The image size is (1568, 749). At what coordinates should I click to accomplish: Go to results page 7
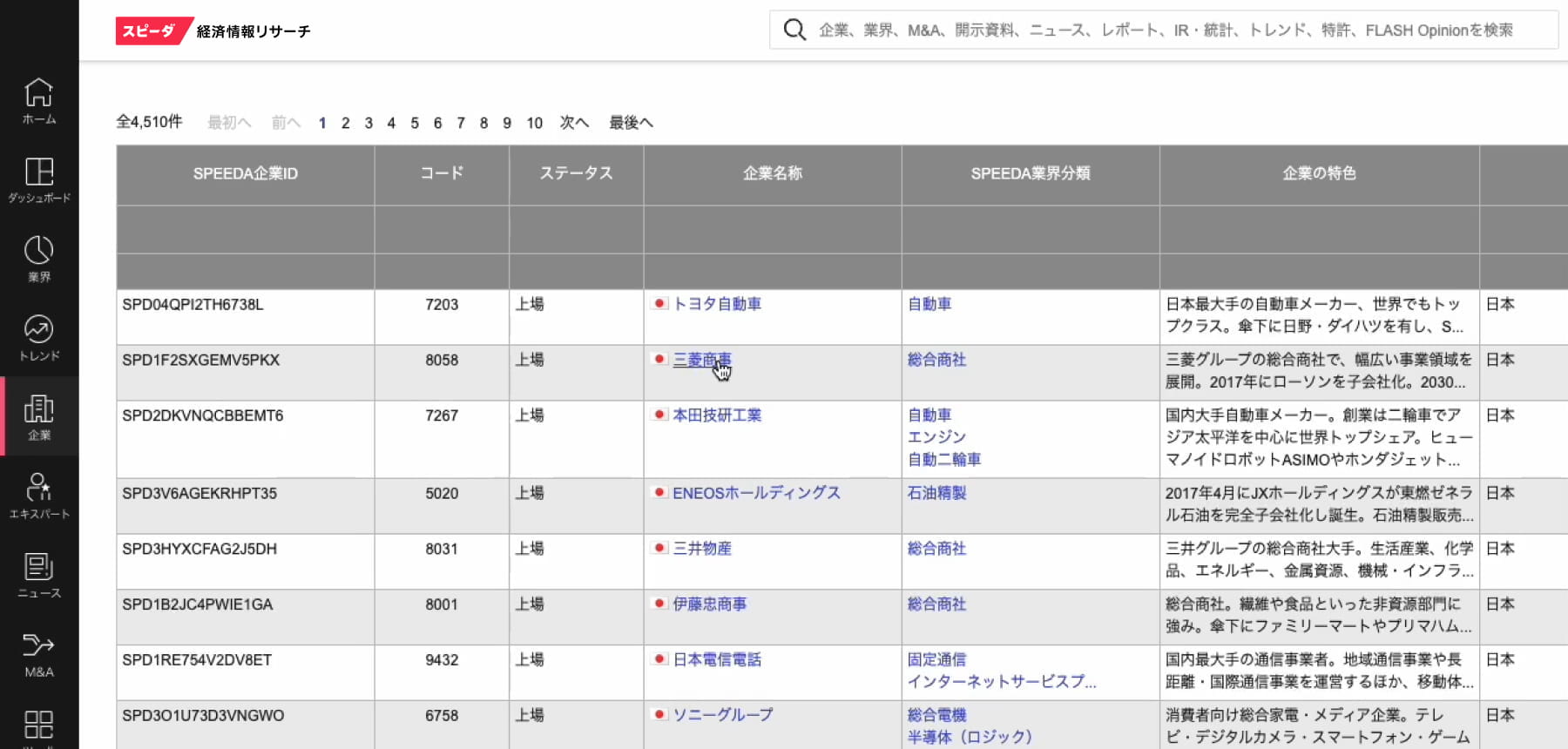point(461,123)
